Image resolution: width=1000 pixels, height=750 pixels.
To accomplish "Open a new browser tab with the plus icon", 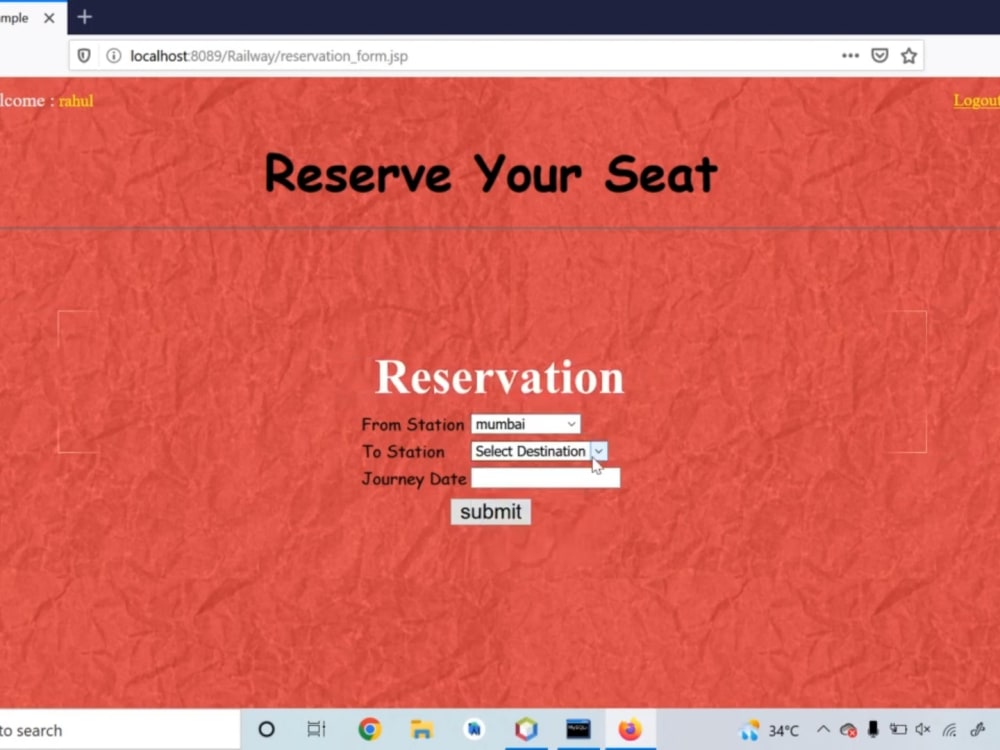I will (84, 16).
